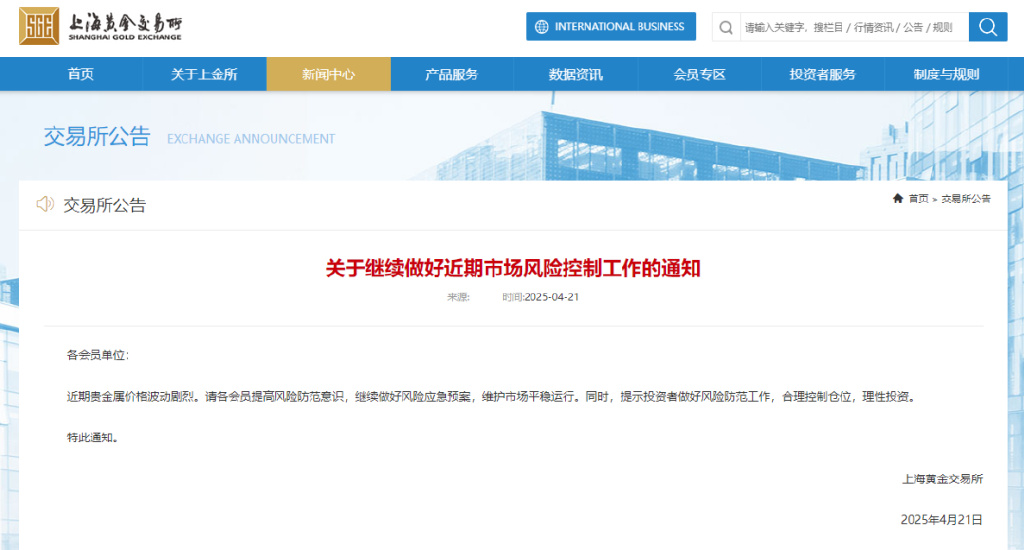Open 数据资讯 menu
This screenshot has height=550, width=1024.
click(x=576, y=74)
